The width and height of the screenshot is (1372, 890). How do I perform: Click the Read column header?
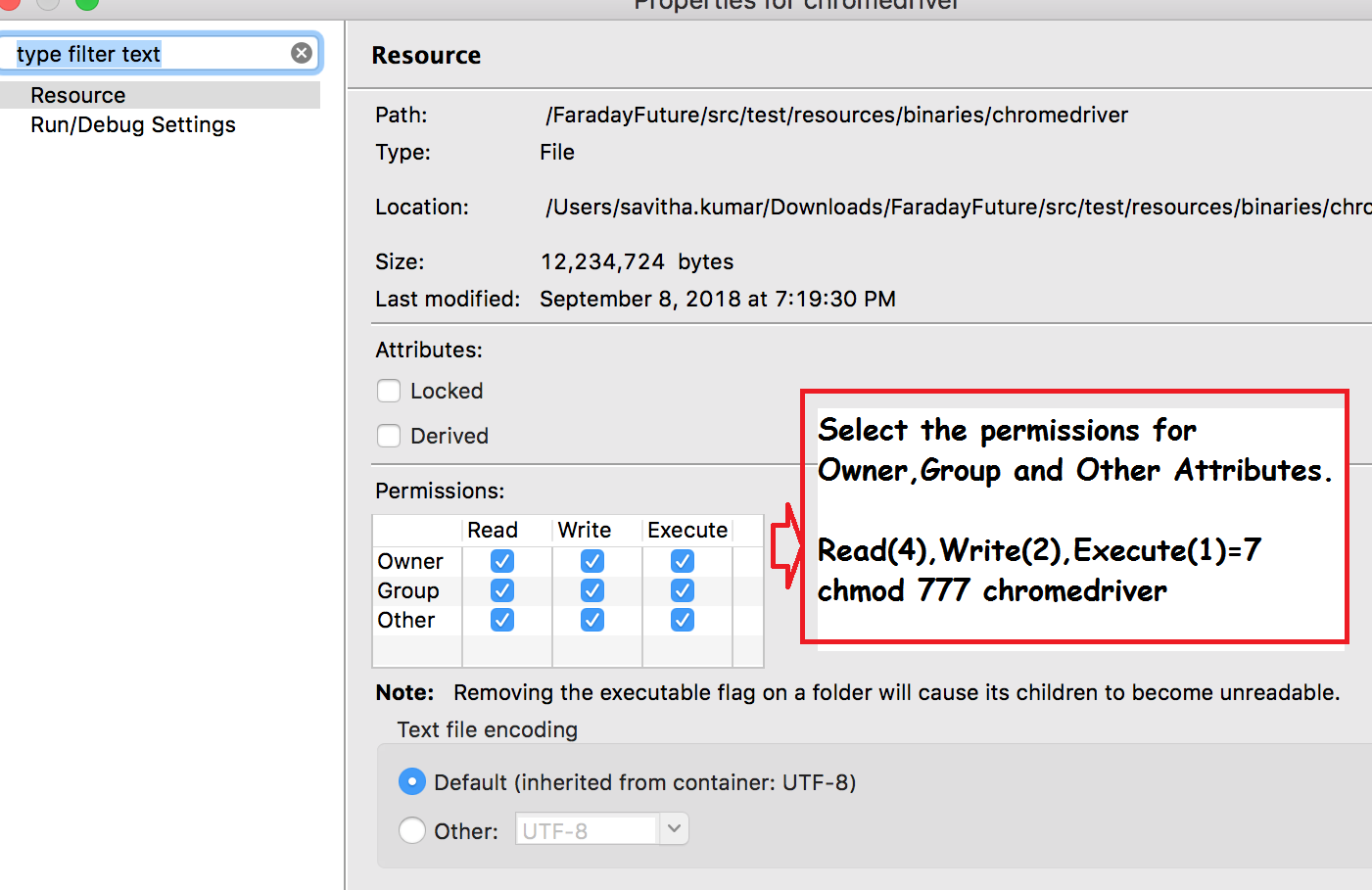pyautogui.click(x=493, y=530)
